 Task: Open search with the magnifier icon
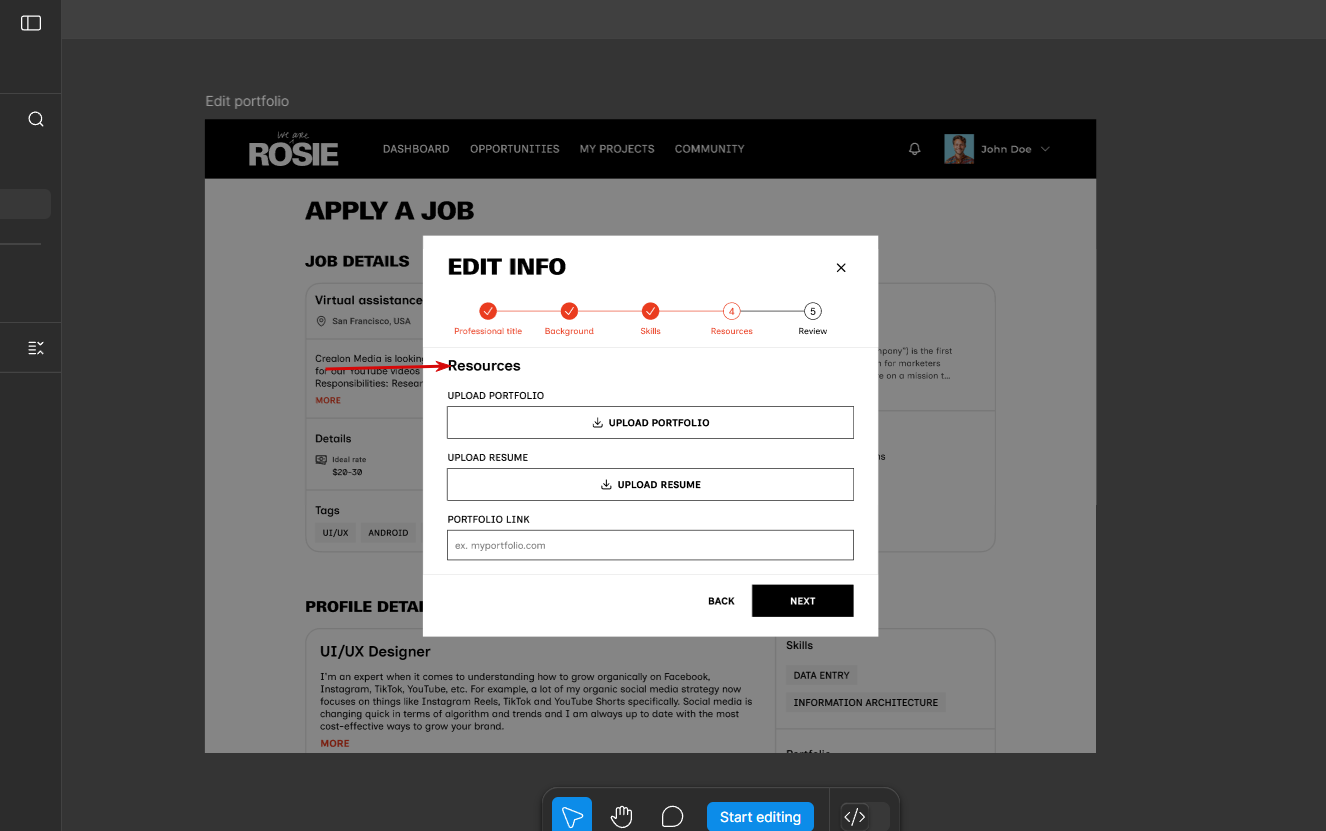coord(36,119)
